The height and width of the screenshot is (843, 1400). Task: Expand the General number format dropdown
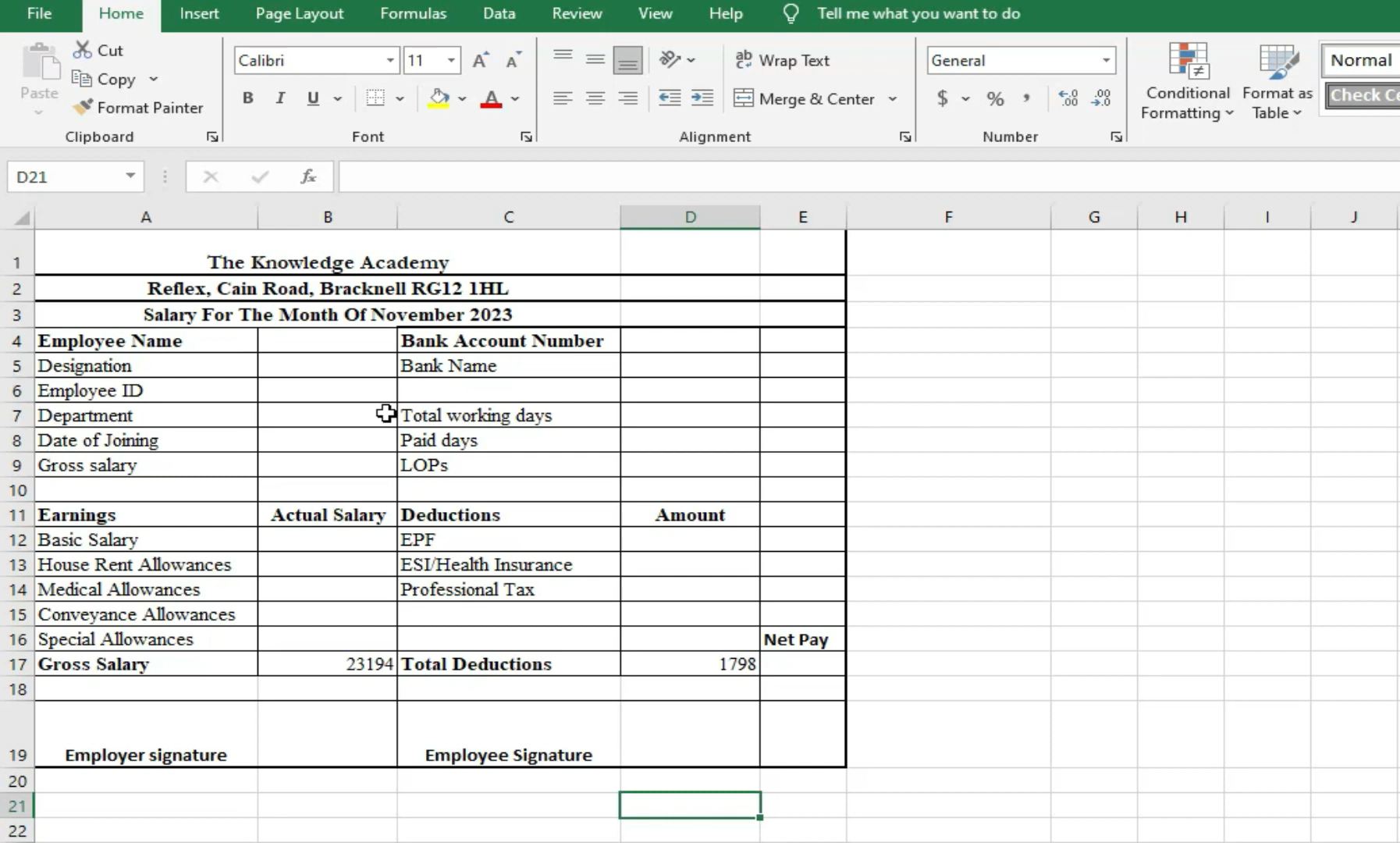coord(1106,60)
